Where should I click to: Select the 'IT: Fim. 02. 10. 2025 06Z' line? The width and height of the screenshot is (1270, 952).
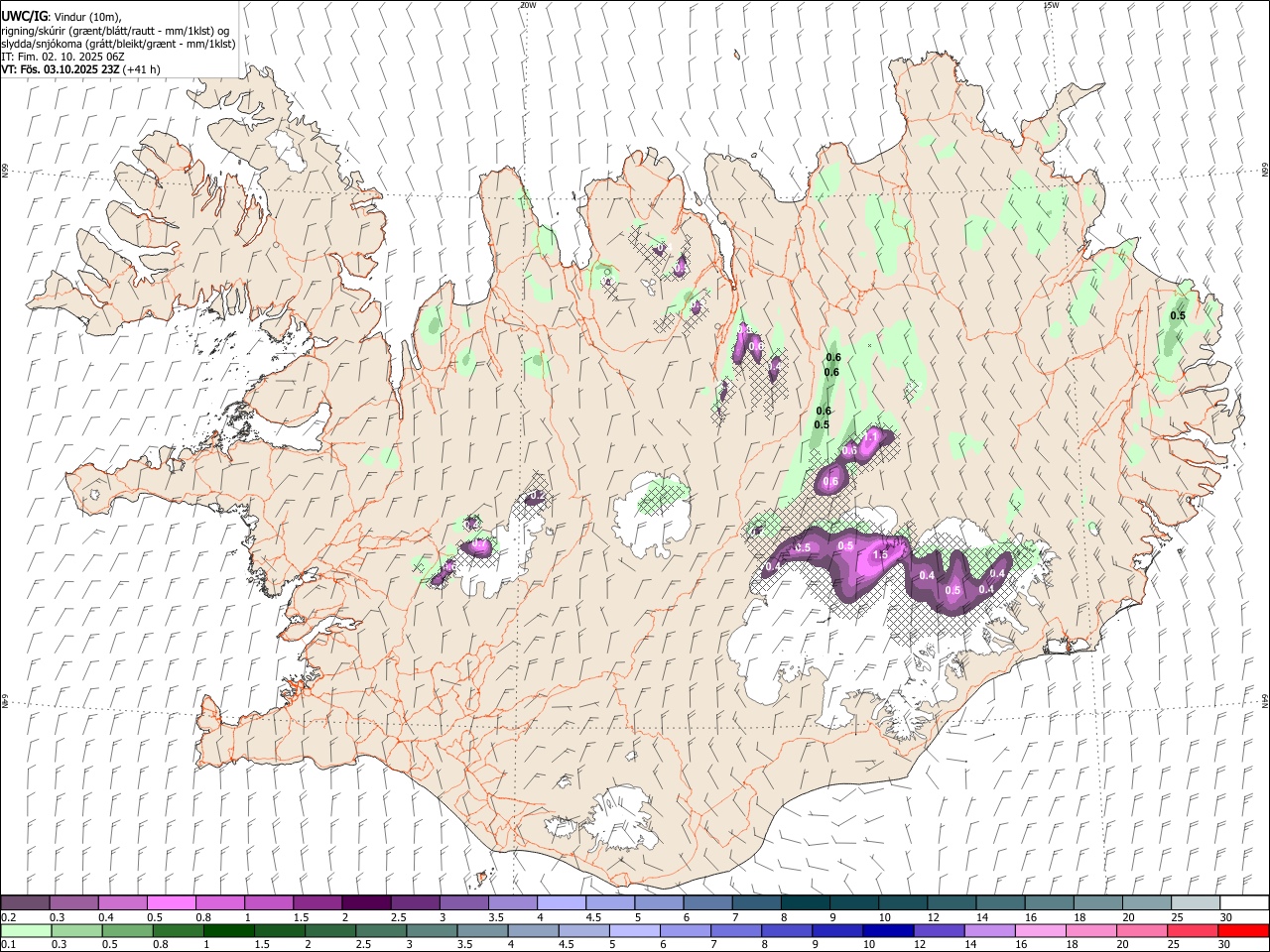click(x=63, y=57)
